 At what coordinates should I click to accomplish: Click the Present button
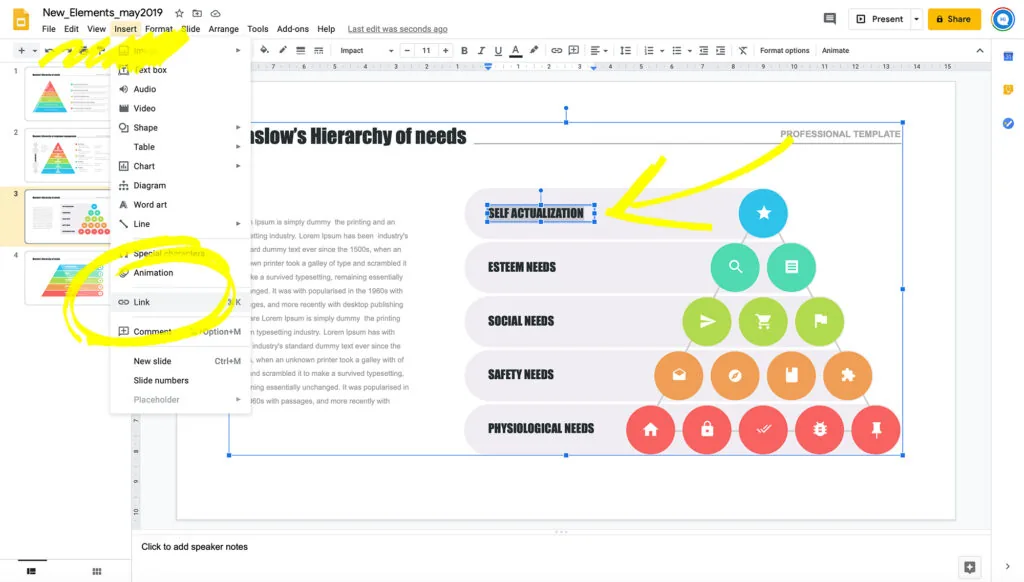point(880,19)
